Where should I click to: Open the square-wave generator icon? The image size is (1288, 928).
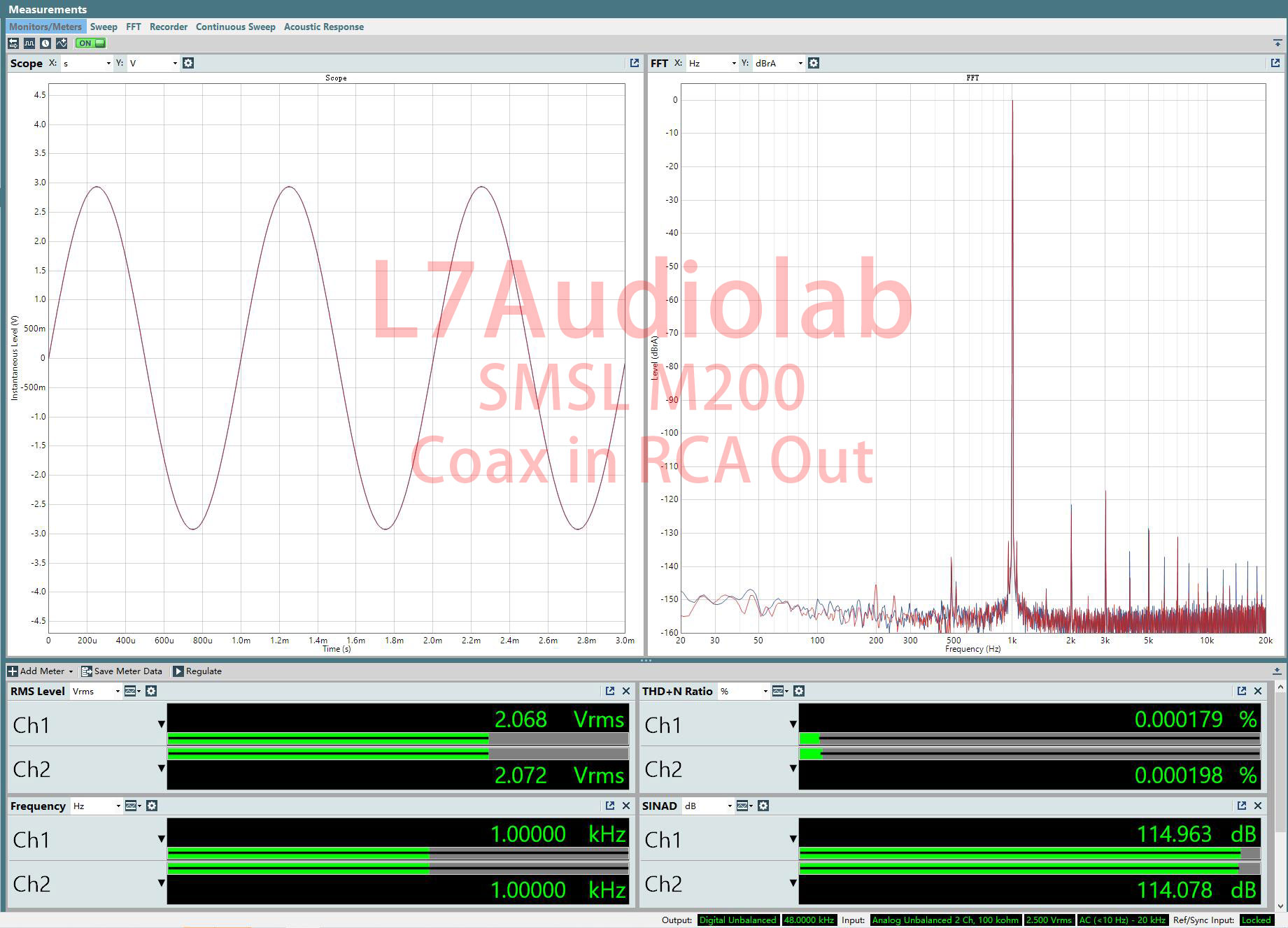click(29, 43)
